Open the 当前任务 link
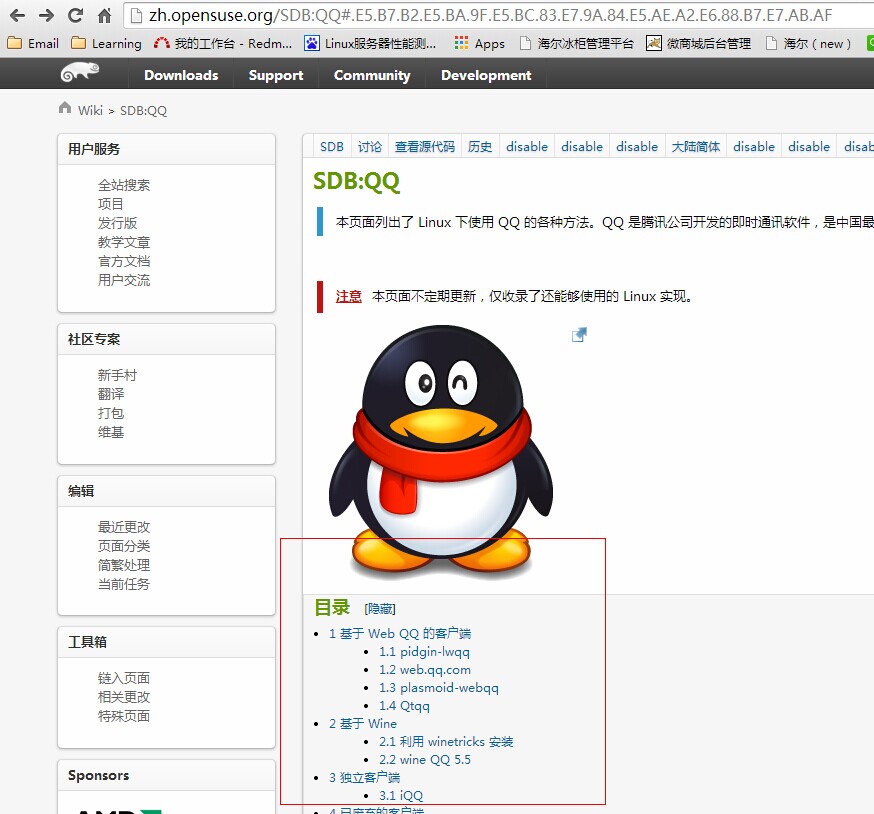 tap(124, 584)
